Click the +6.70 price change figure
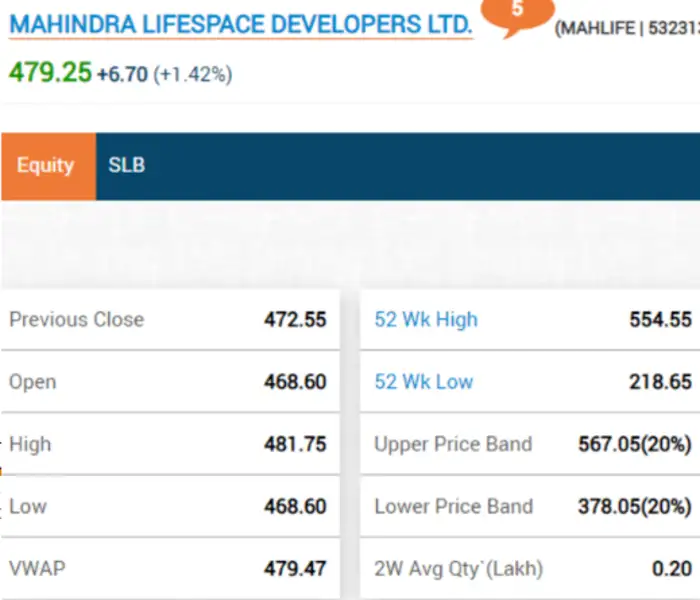Viewport: 700px width, 600px height. pos(122,74)
